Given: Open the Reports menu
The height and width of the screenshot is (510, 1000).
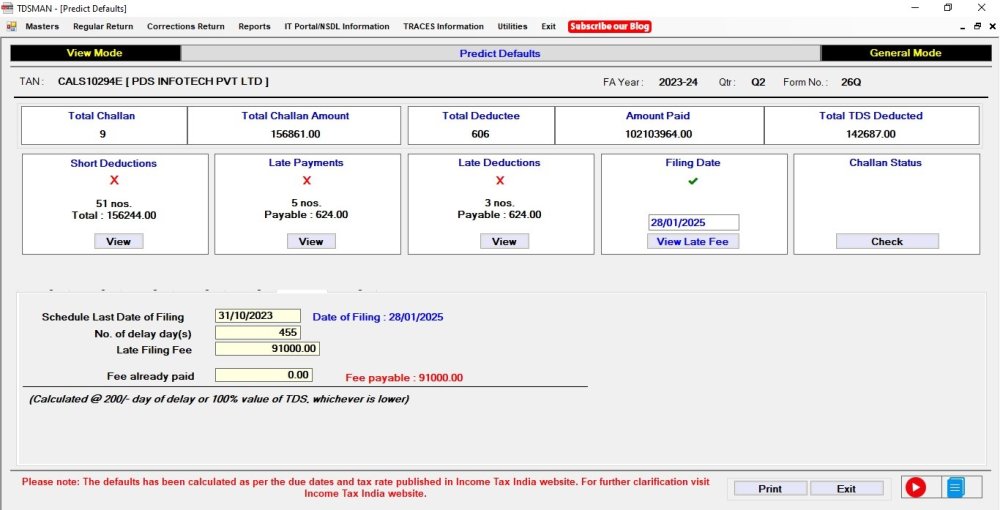Looking at the screenshot, I should (x=254, y=26).
